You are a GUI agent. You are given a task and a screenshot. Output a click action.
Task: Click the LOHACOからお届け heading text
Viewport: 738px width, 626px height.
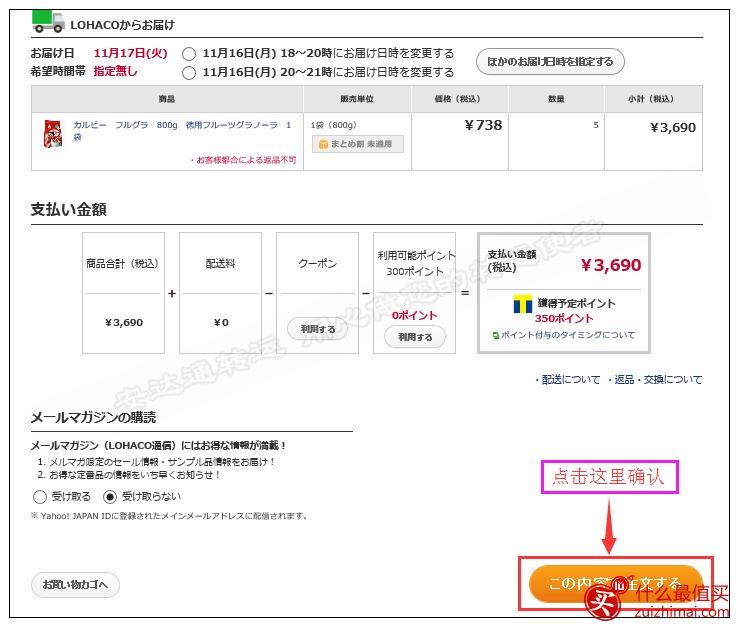122,25
